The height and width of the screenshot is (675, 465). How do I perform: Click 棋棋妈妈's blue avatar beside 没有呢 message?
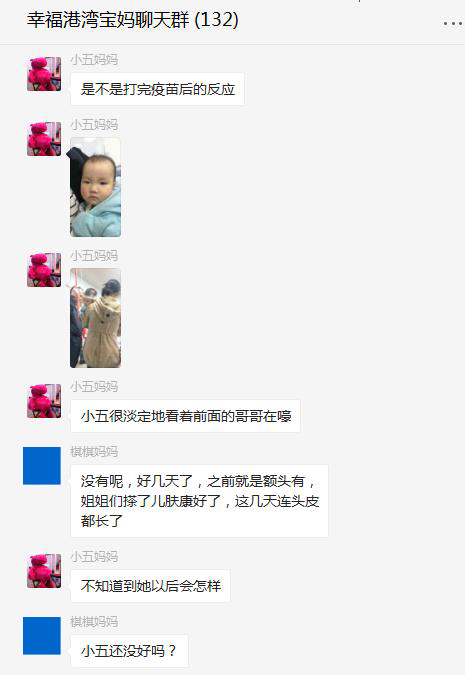click(x=42, y=466)
